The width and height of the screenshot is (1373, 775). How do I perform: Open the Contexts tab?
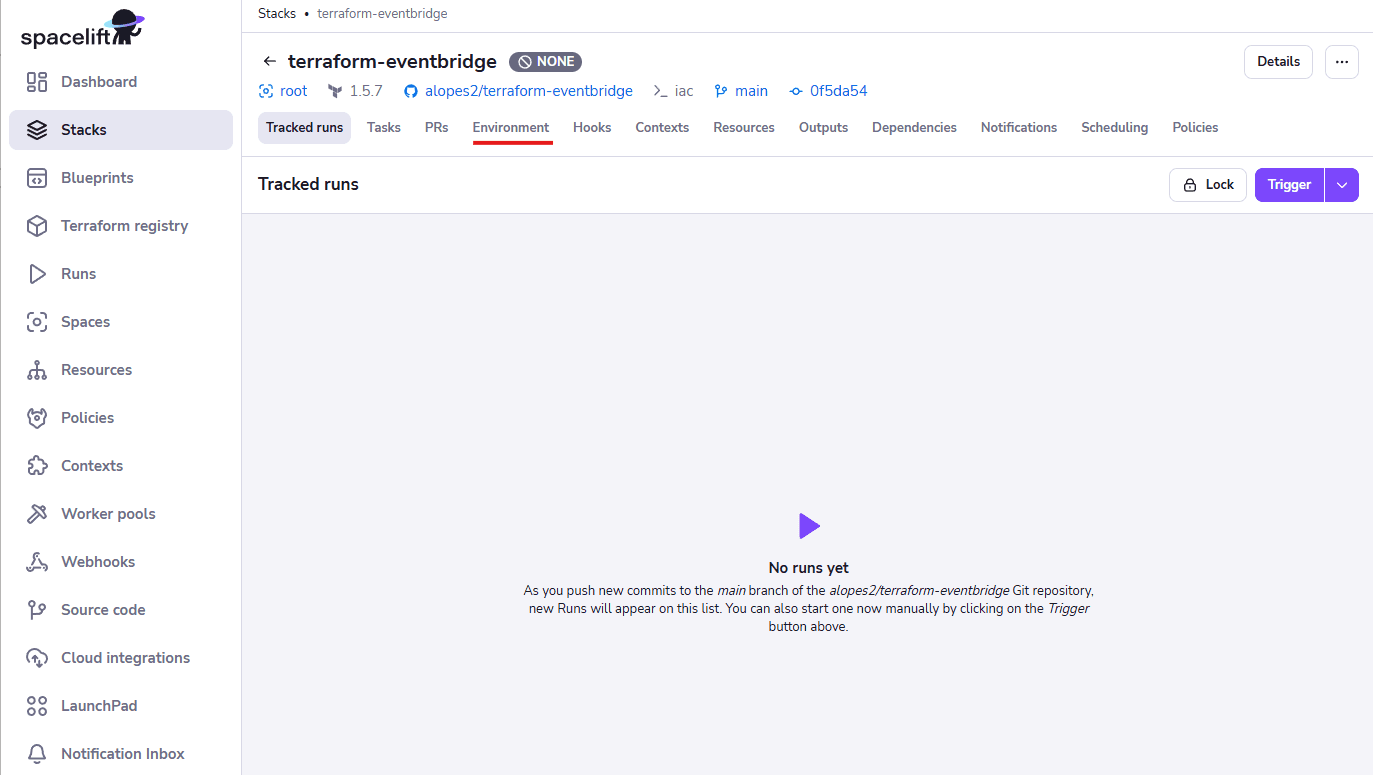[x=662, y=128]
